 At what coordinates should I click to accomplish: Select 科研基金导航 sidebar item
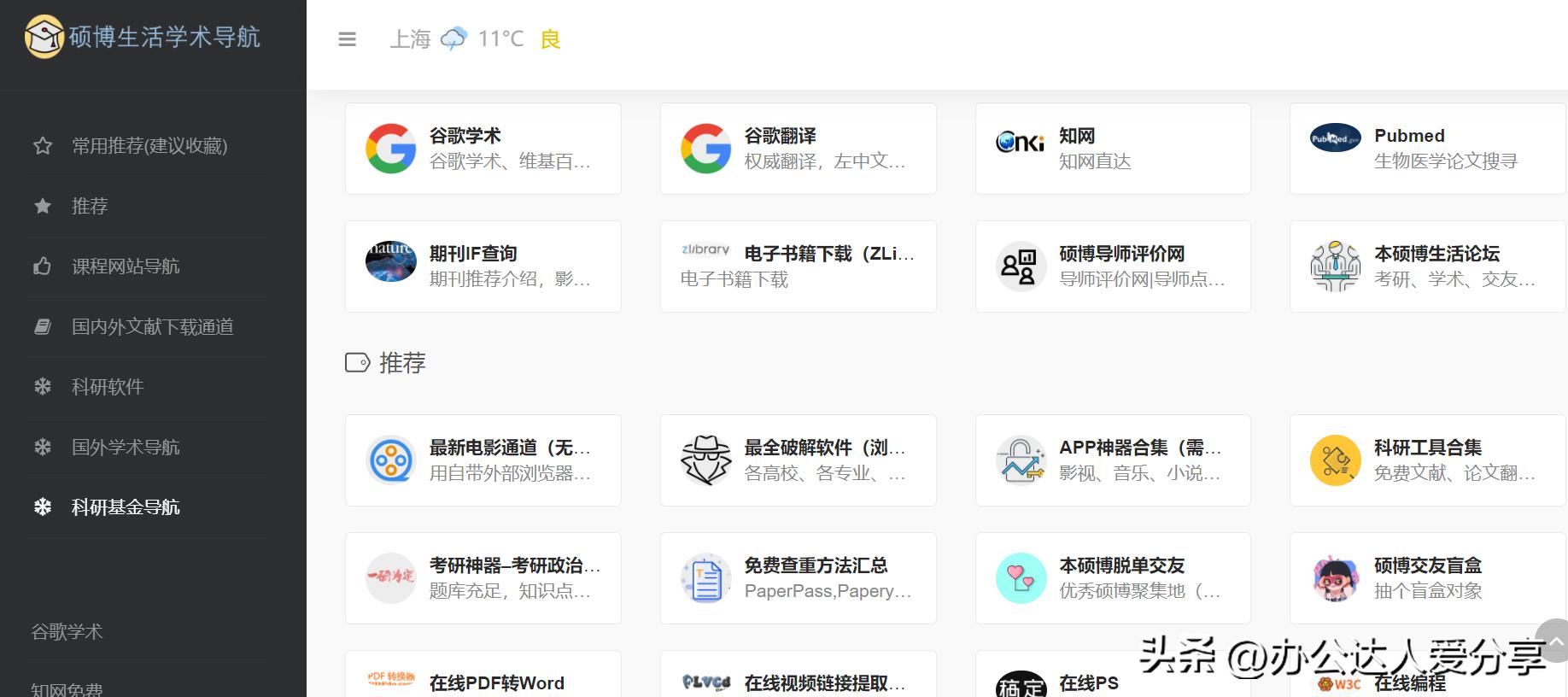coord(126,507)
